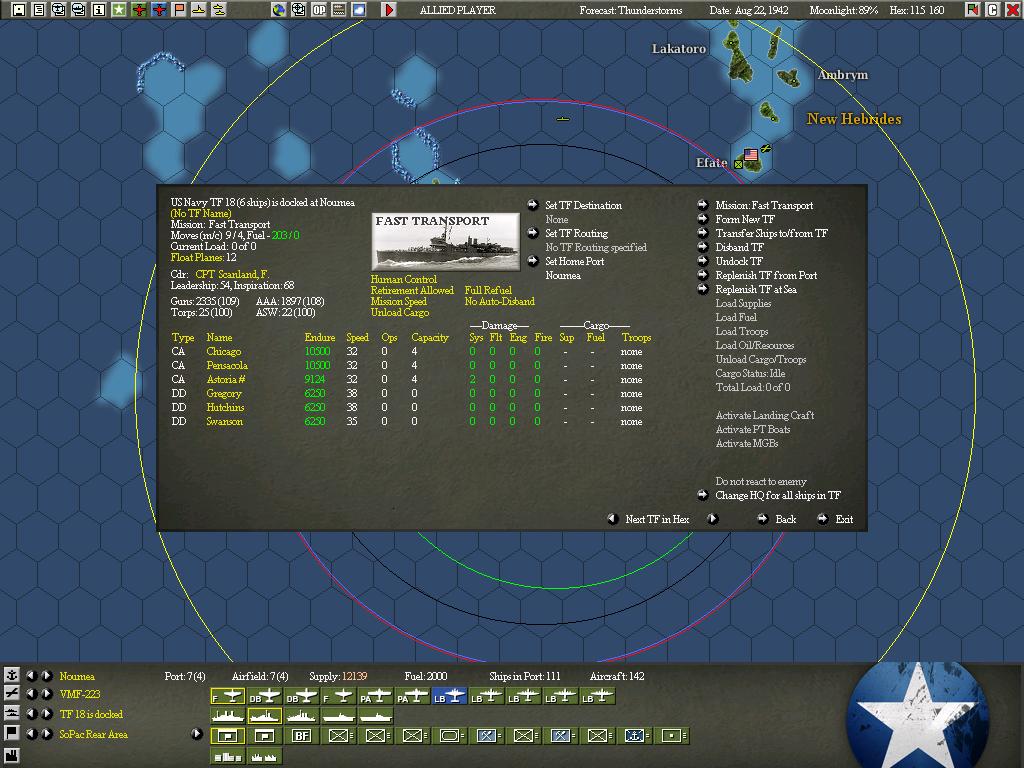The height and width of the screenshot is (768, 1024).
Task: Click green flag red arrow icon
Action: point(973,10)
